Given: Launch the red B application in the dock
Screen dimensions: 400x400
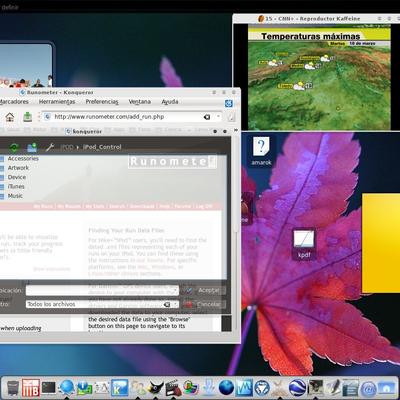Looking at the screenshot, I should [31, 388].
